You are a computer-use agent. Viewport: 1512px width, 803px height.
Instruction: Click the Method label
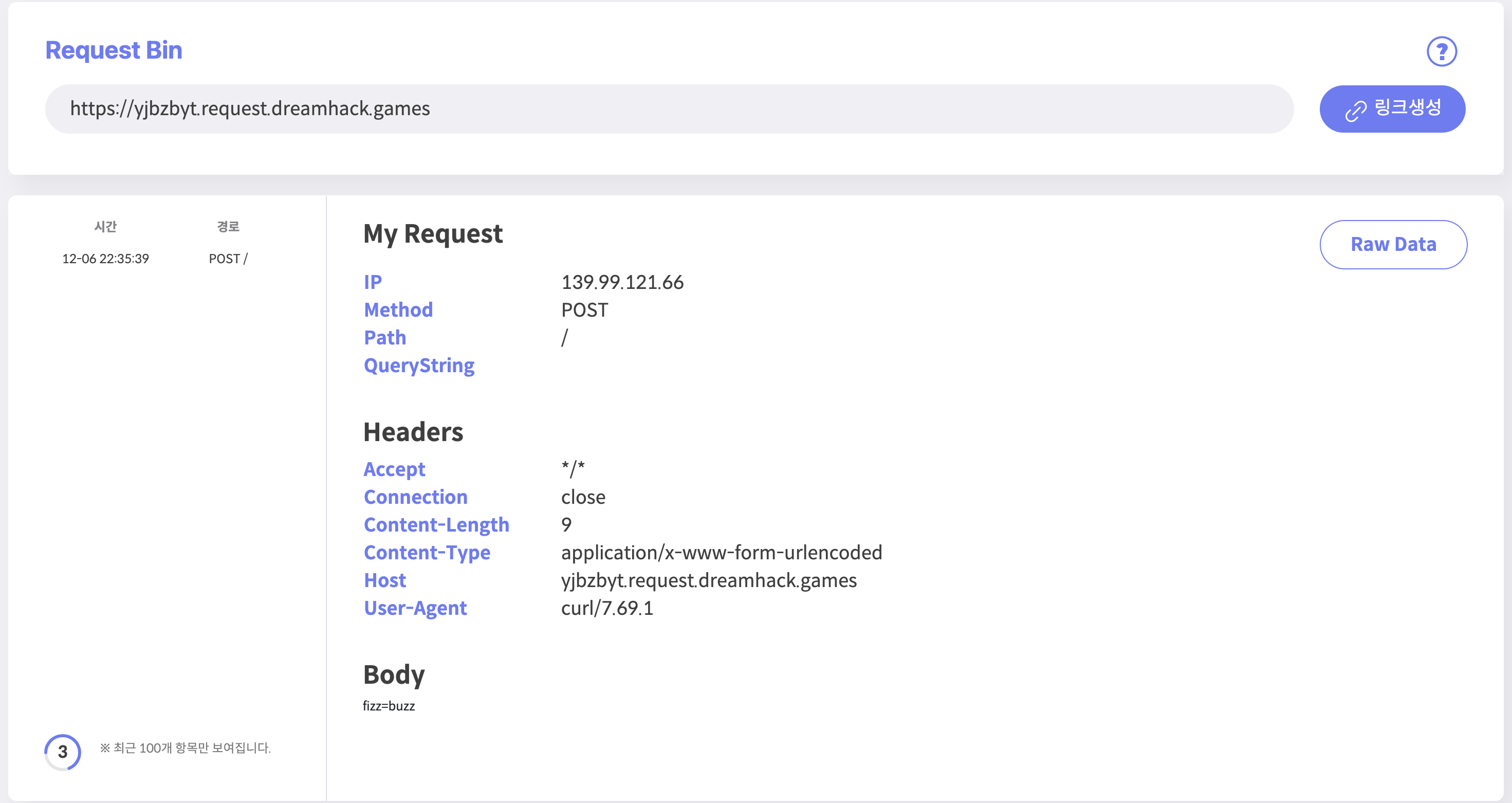tap(398, 310)
